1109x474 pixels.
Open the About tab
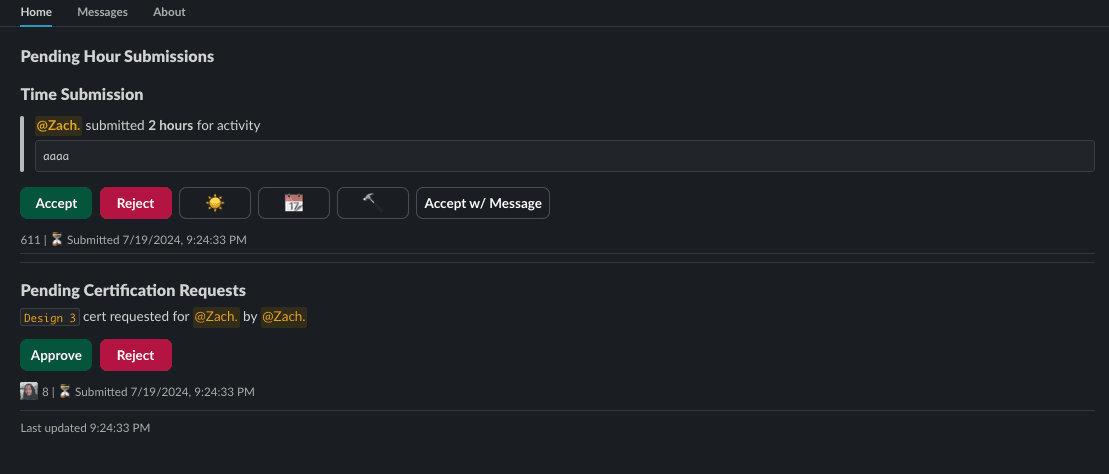(x=169, y=12)
